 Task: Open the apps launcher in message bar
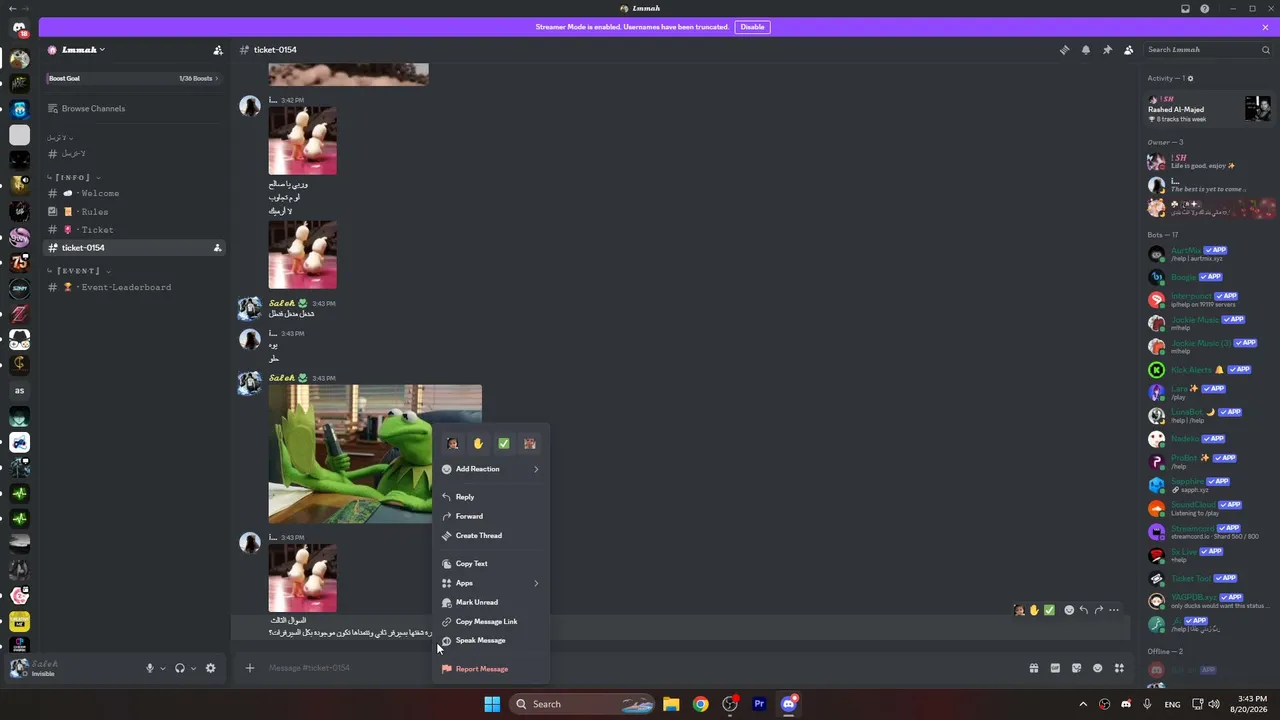1120,668
